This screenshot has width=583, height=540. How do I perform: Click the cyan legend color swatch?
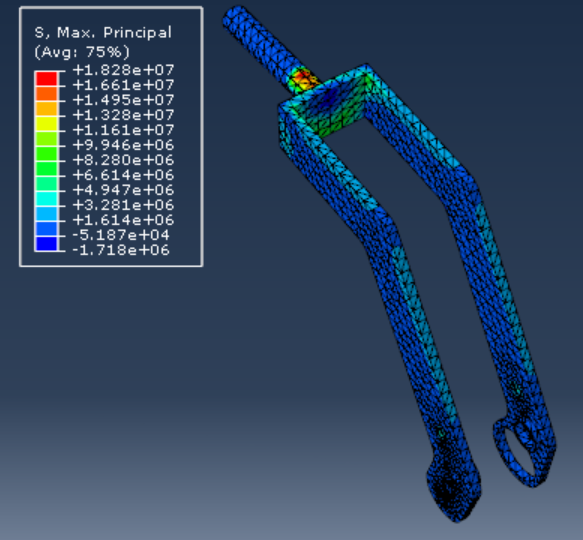46,198
